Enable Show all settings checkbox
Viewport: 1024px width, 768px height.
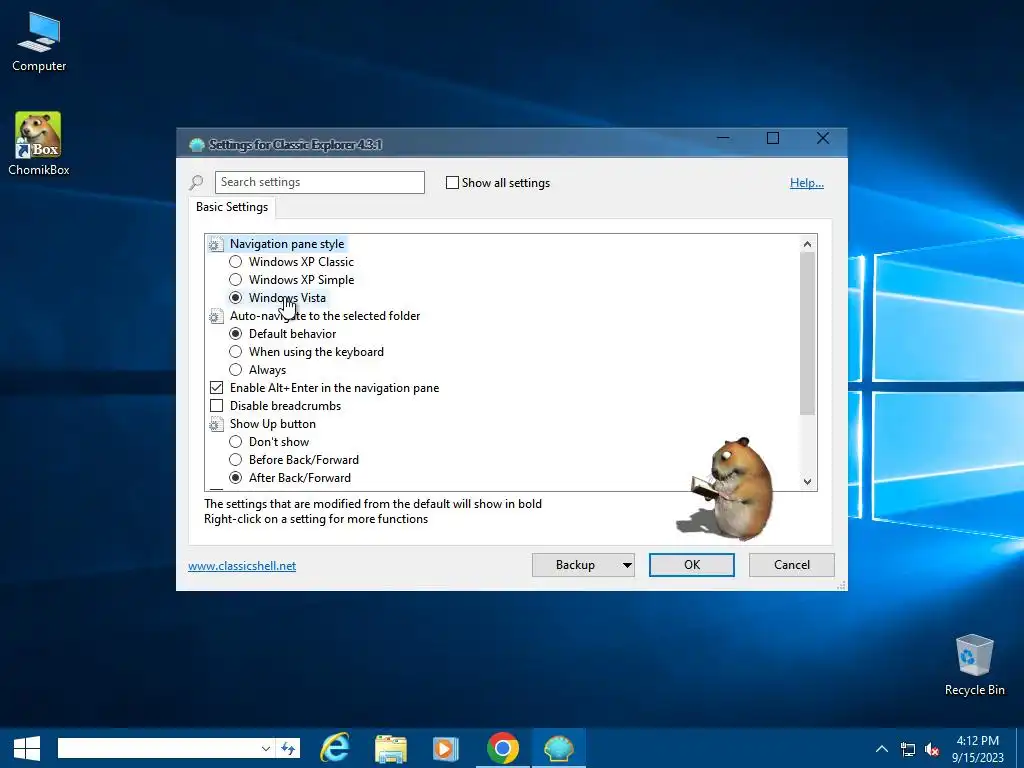[452, 183]
